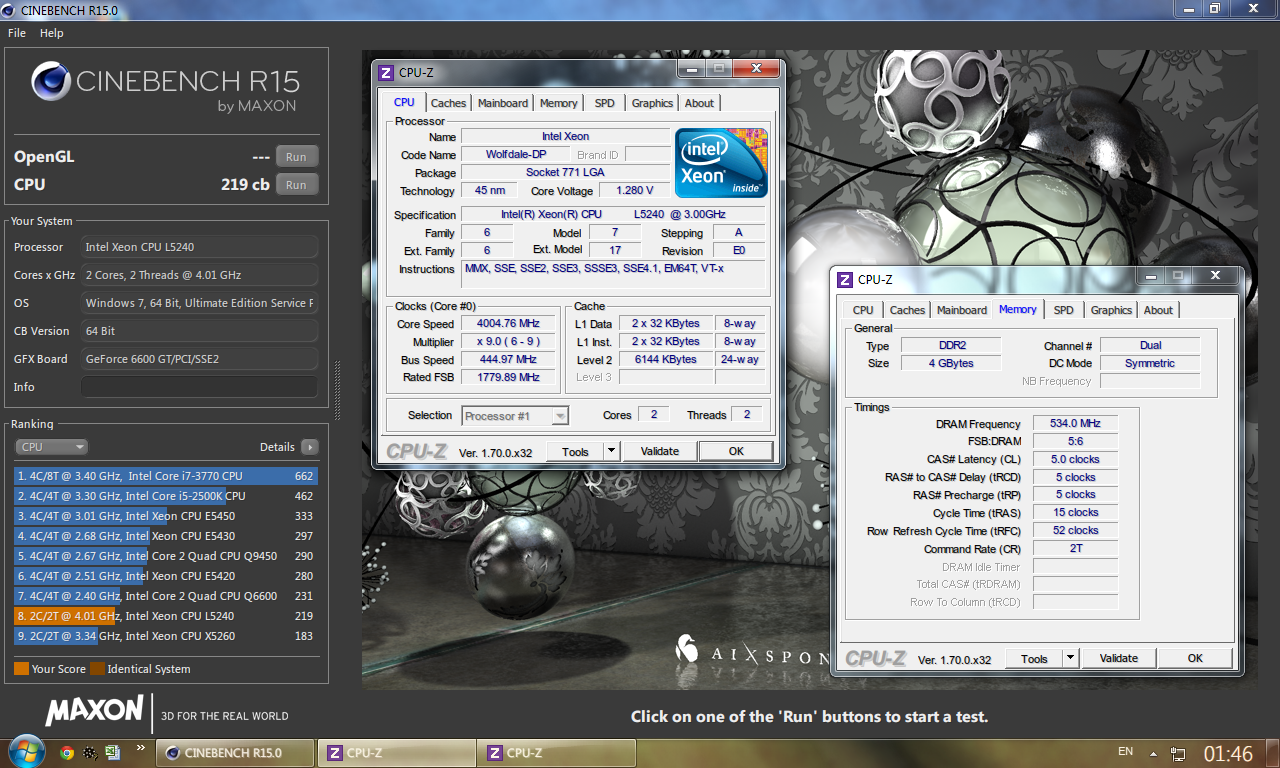
Task: Click the Details arrow button in Ranking
Action: click(x=309, y=447)
